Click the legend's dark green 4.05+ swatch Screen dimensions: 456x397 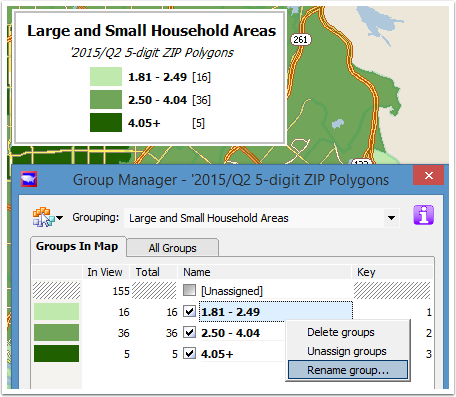(x=106, y=123)
